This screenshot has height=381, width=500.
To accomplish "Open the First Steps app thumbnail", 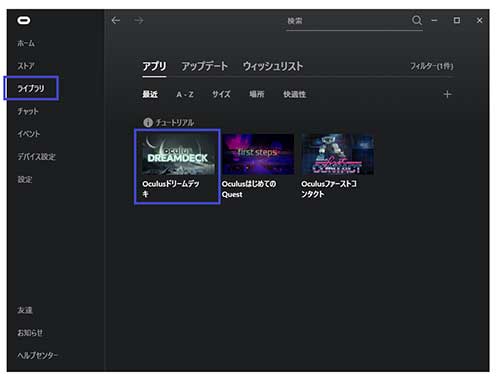I will 258,154.
